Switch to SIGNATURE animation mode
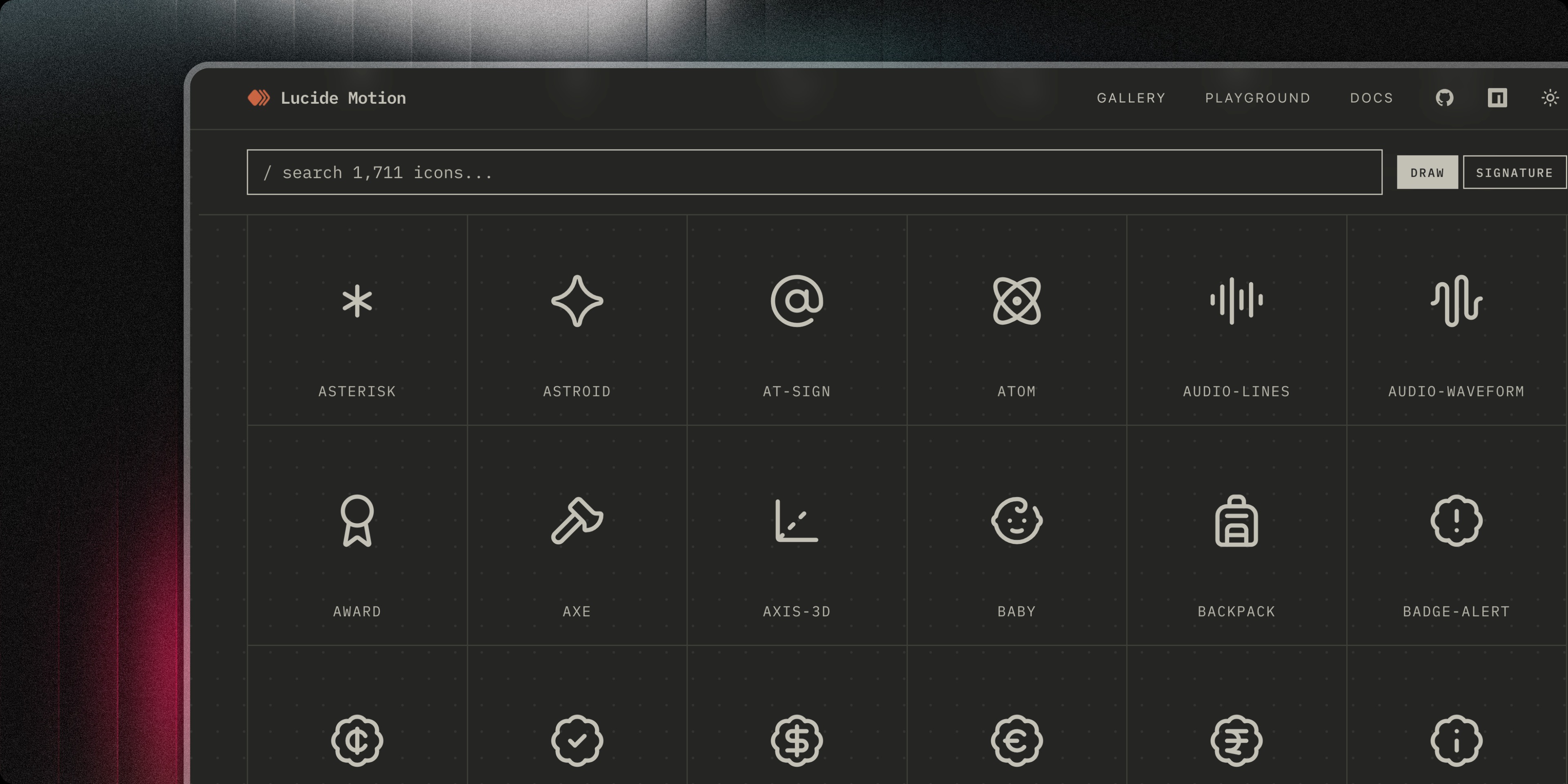 (1515, 172)
